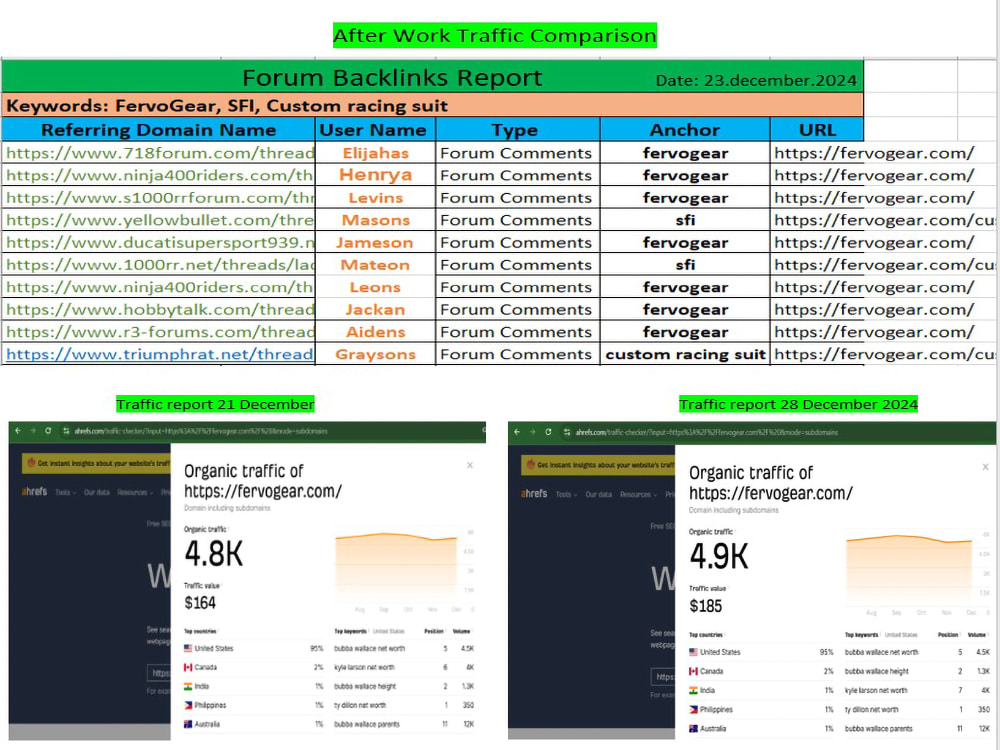Select the 1000rr.net referring domain cell
This screenshot has width=1000, height=750.
[159, 265]
